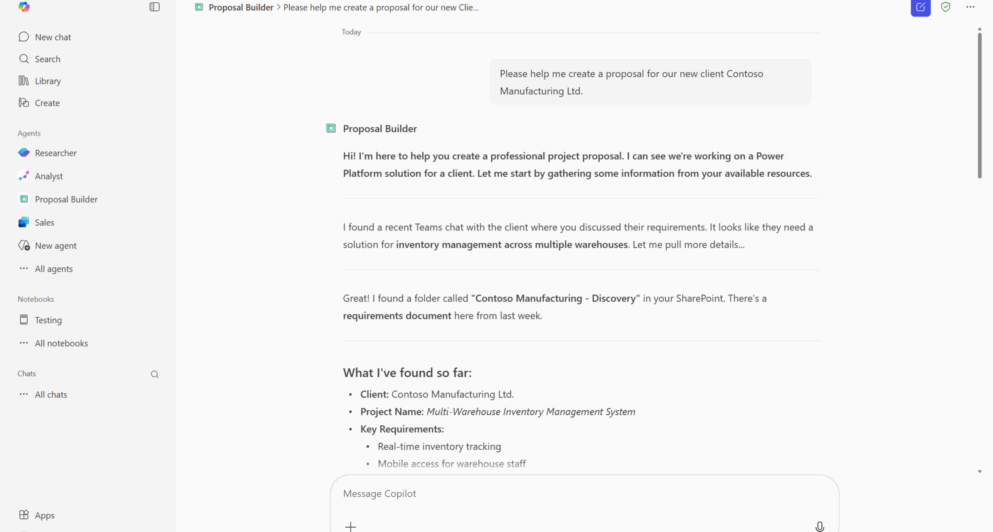Screen dimensions: 993x532
Task: Click "inventory management across multiple warehouses" text
Action: pyautogui.click(x=512, y=244)
